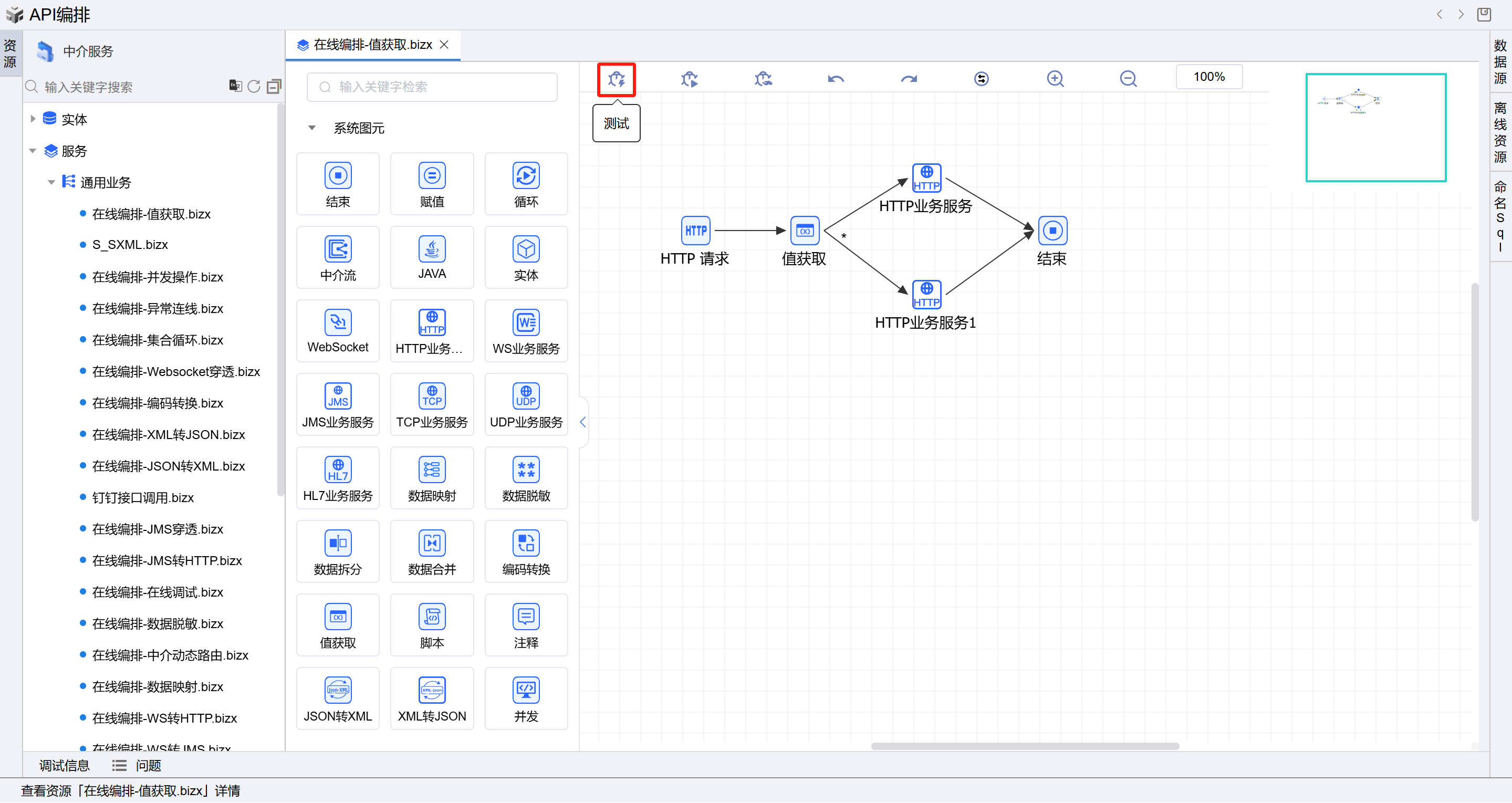Open the 数据源 side tab
Image resolution: width=1512 pixels, height=803 pixels.
tap(1500, 61)
